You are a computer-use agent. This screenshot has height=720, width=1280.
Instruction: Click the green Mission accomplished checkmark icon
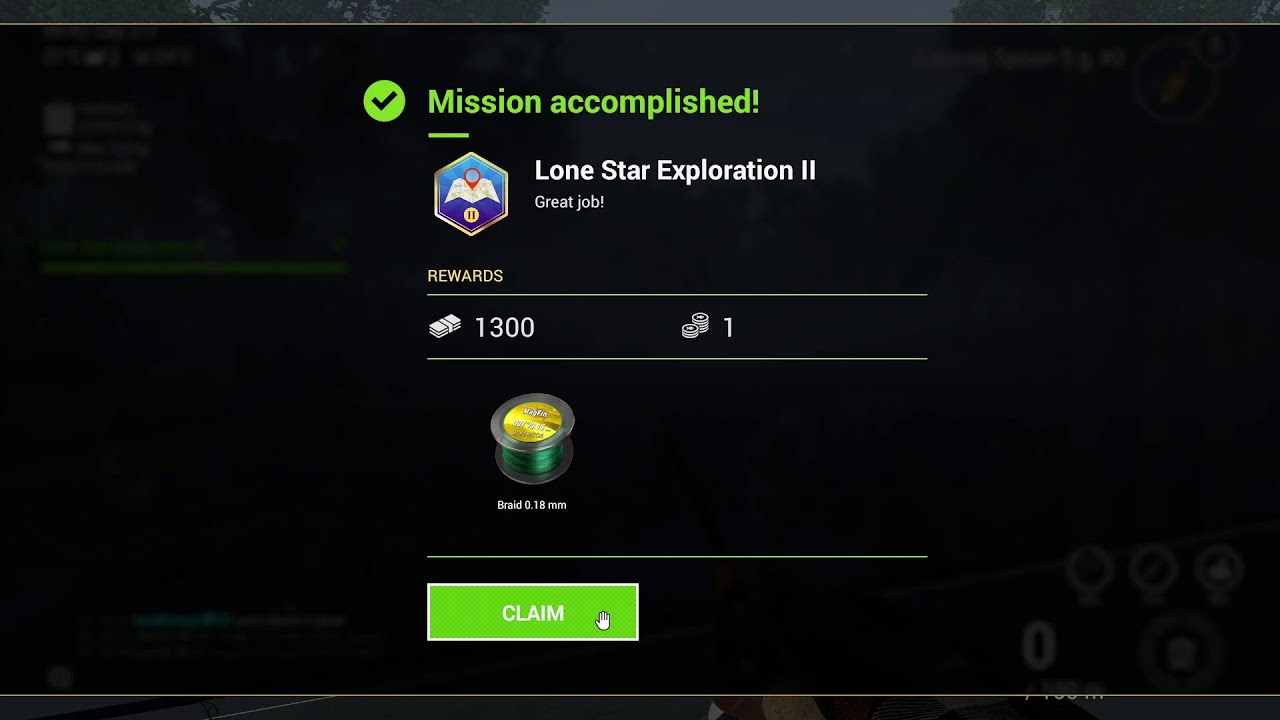[x=384, y=101]
